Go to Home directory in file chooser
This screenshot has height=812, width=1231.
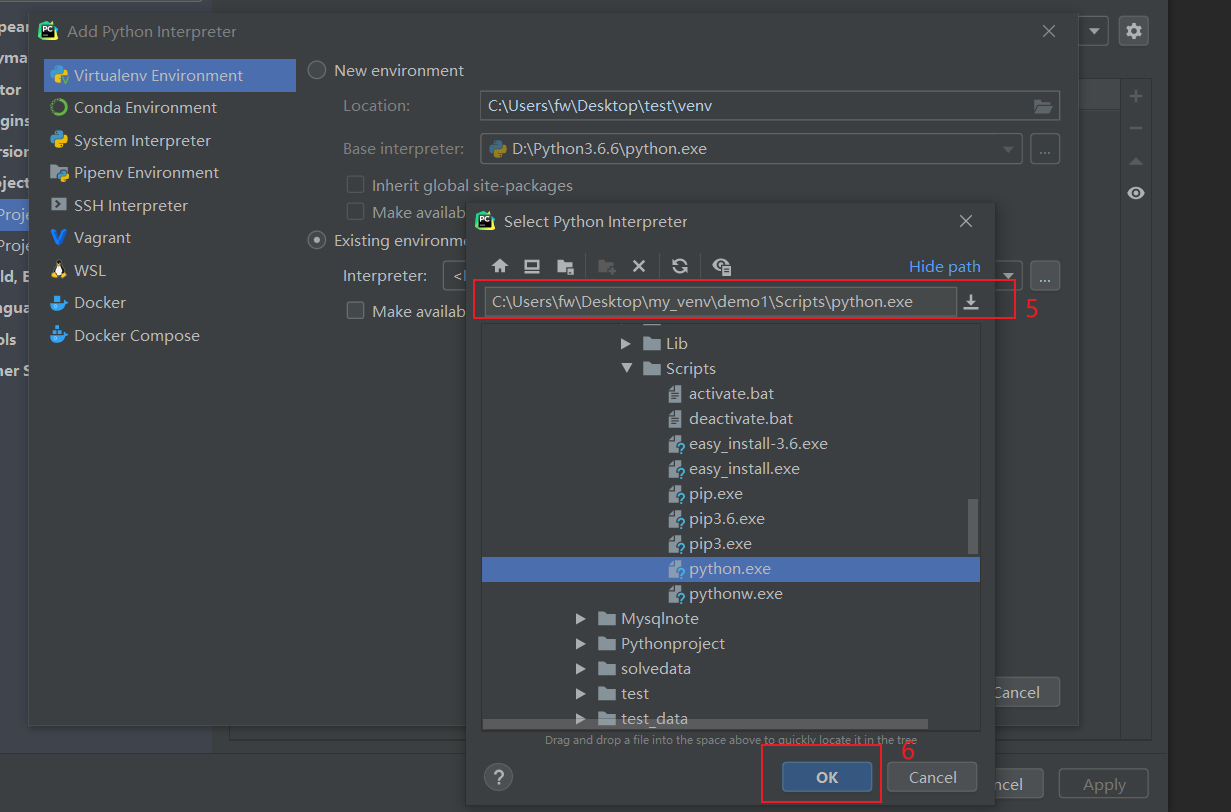(x=500, y=266)
